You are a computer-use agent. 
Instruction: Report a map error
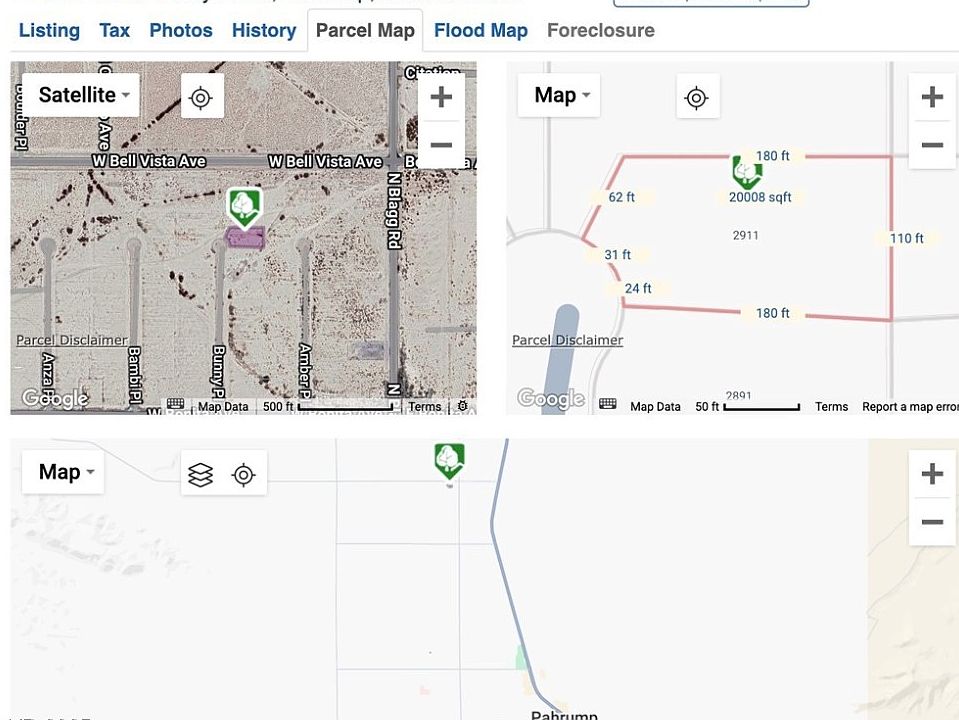click(x=910, y=406)
